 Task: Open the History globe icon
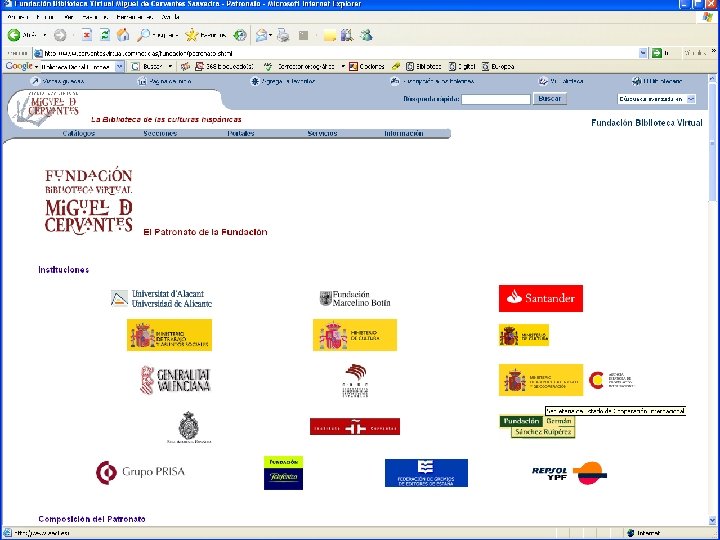(240, 35)
